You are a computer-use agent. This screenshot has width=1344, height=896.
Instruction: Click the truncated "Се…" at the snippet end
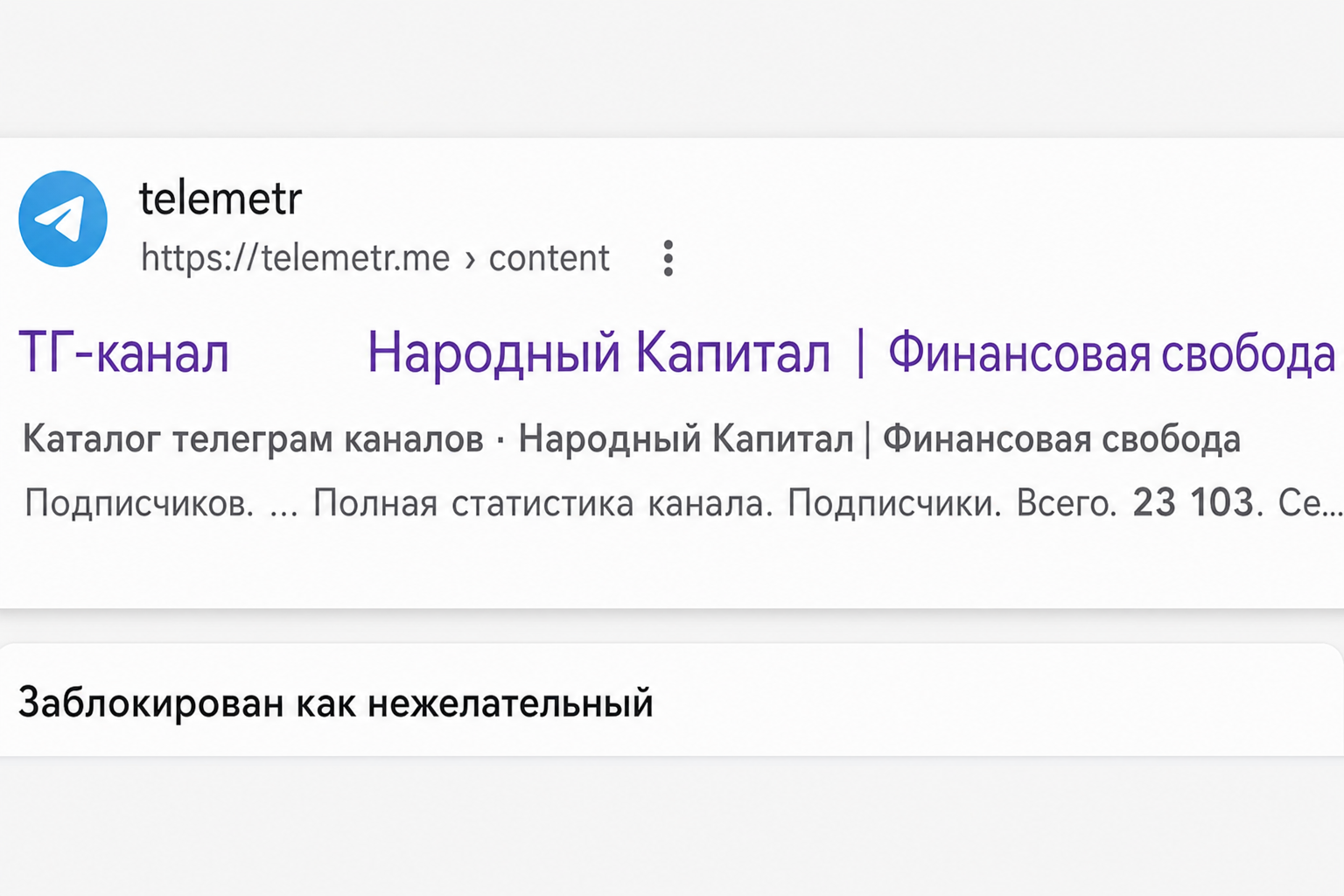(1310, 504)
